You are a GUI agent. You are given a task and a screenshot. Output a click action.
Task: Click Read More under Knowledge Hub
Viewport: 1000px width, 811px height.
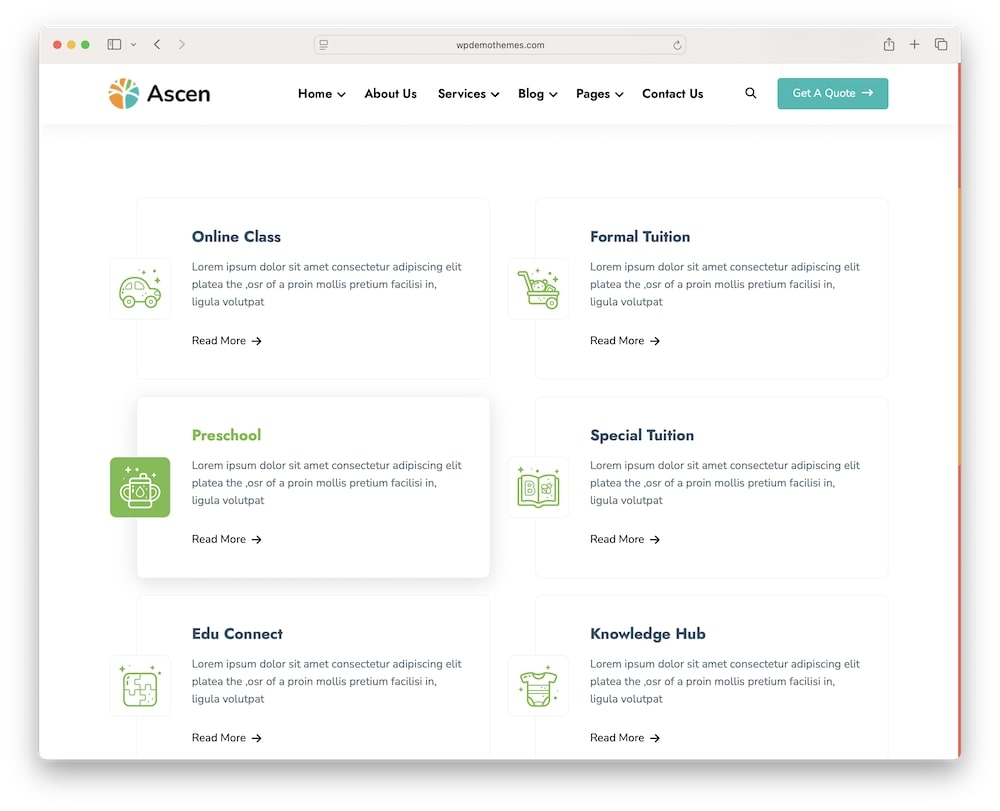pyautogui.click(x=617, y=738)
